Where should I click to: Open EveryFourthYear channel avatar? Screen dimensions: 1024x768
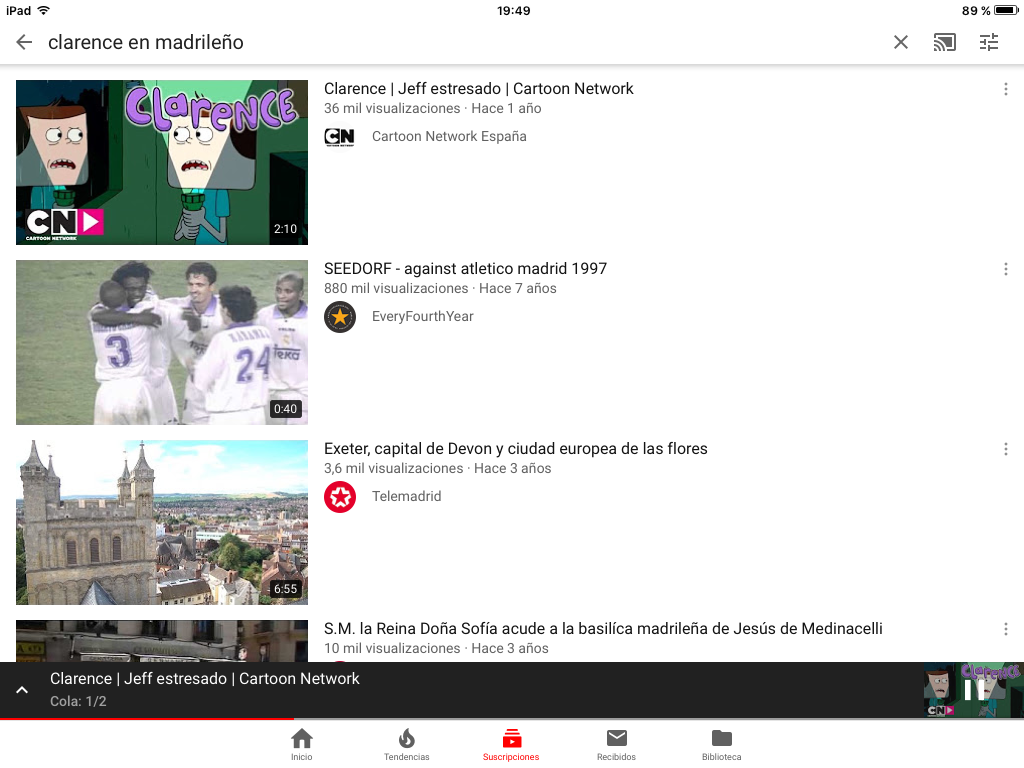[340, 317]
